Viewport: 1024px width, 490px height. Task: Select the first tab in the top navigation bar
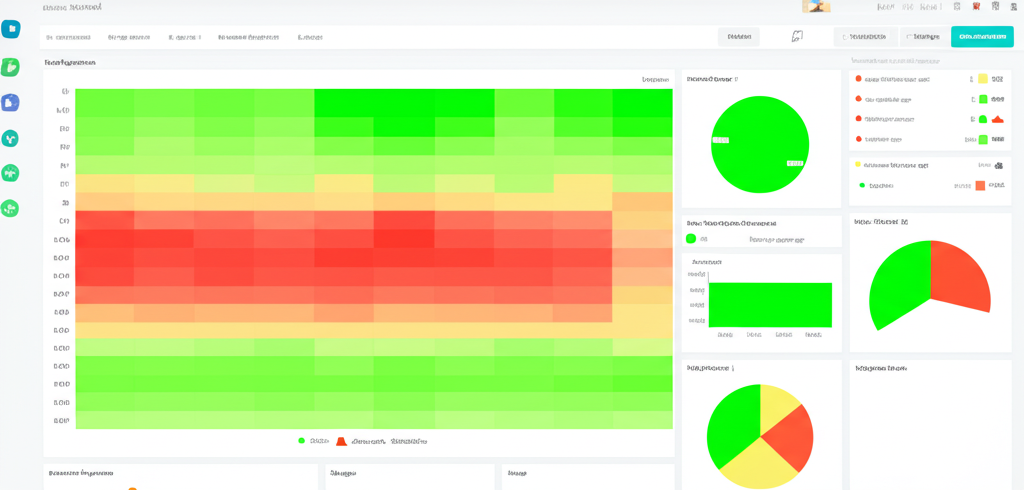[x=68, y=37]
